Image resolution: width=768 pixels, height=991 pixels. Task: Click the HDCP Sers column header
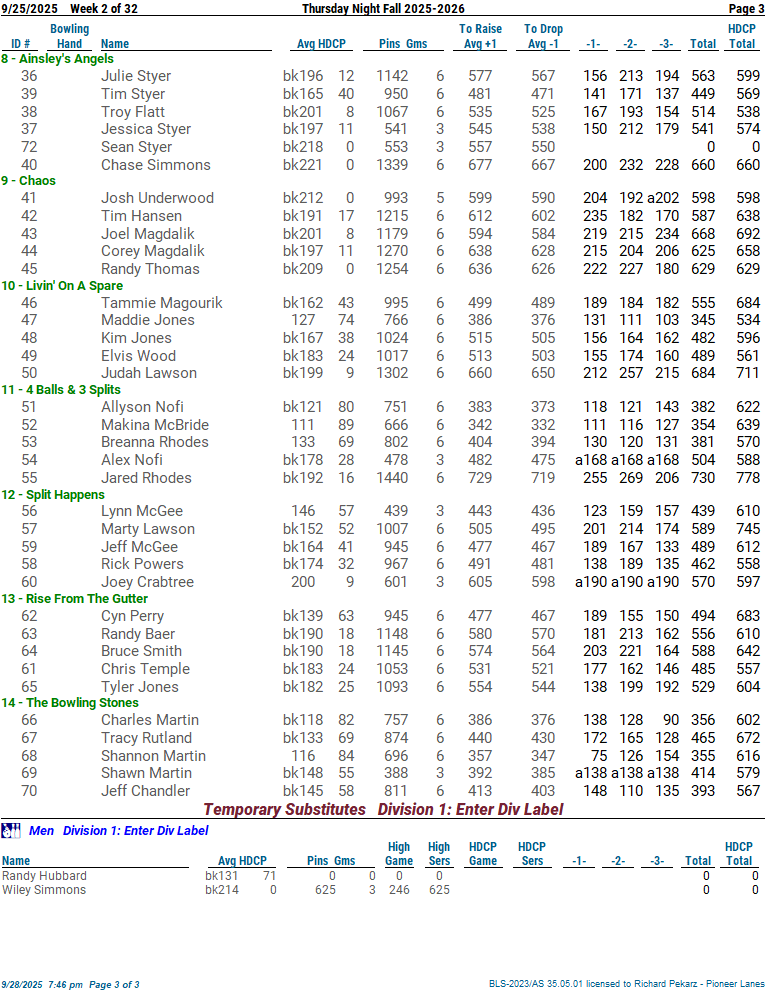point(532,854)
